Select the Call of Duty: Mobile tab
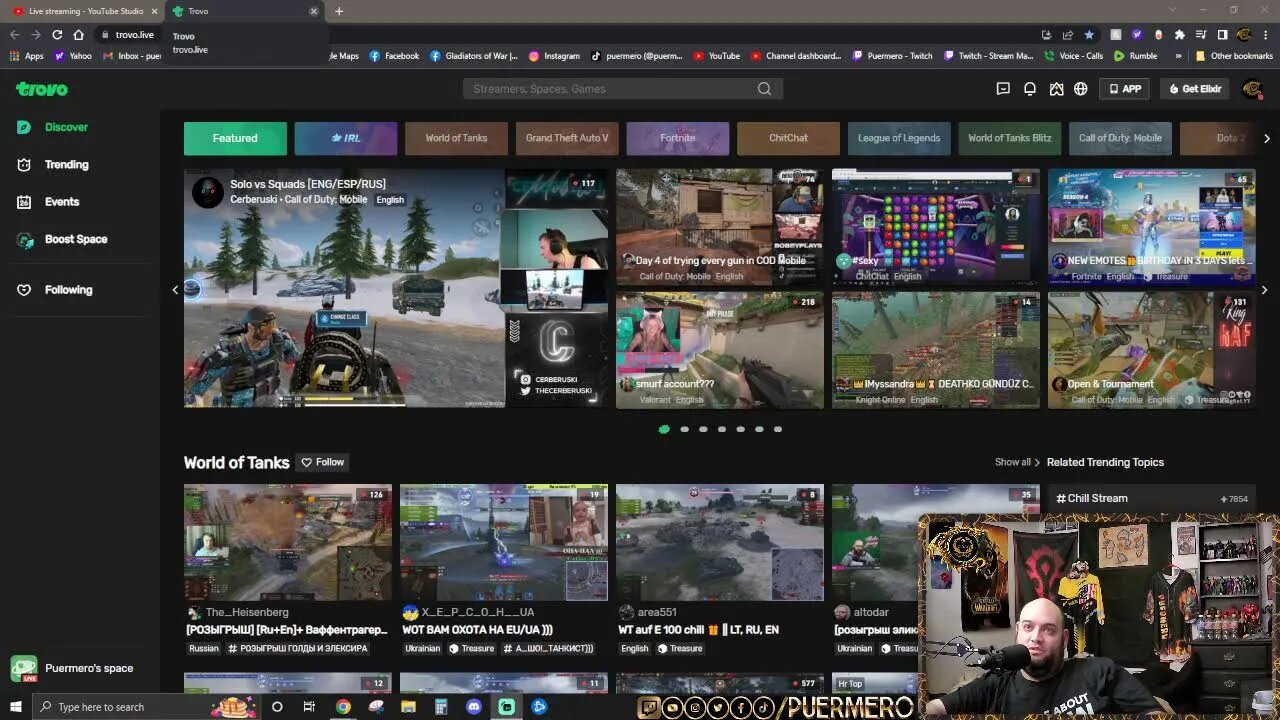The width and height of the screenshot is (1280, 720). coord(1120,138)
